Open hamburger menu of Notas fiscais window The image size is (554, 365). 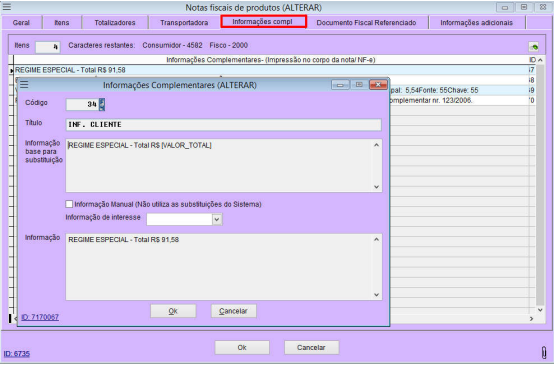(x=6, y=7)
